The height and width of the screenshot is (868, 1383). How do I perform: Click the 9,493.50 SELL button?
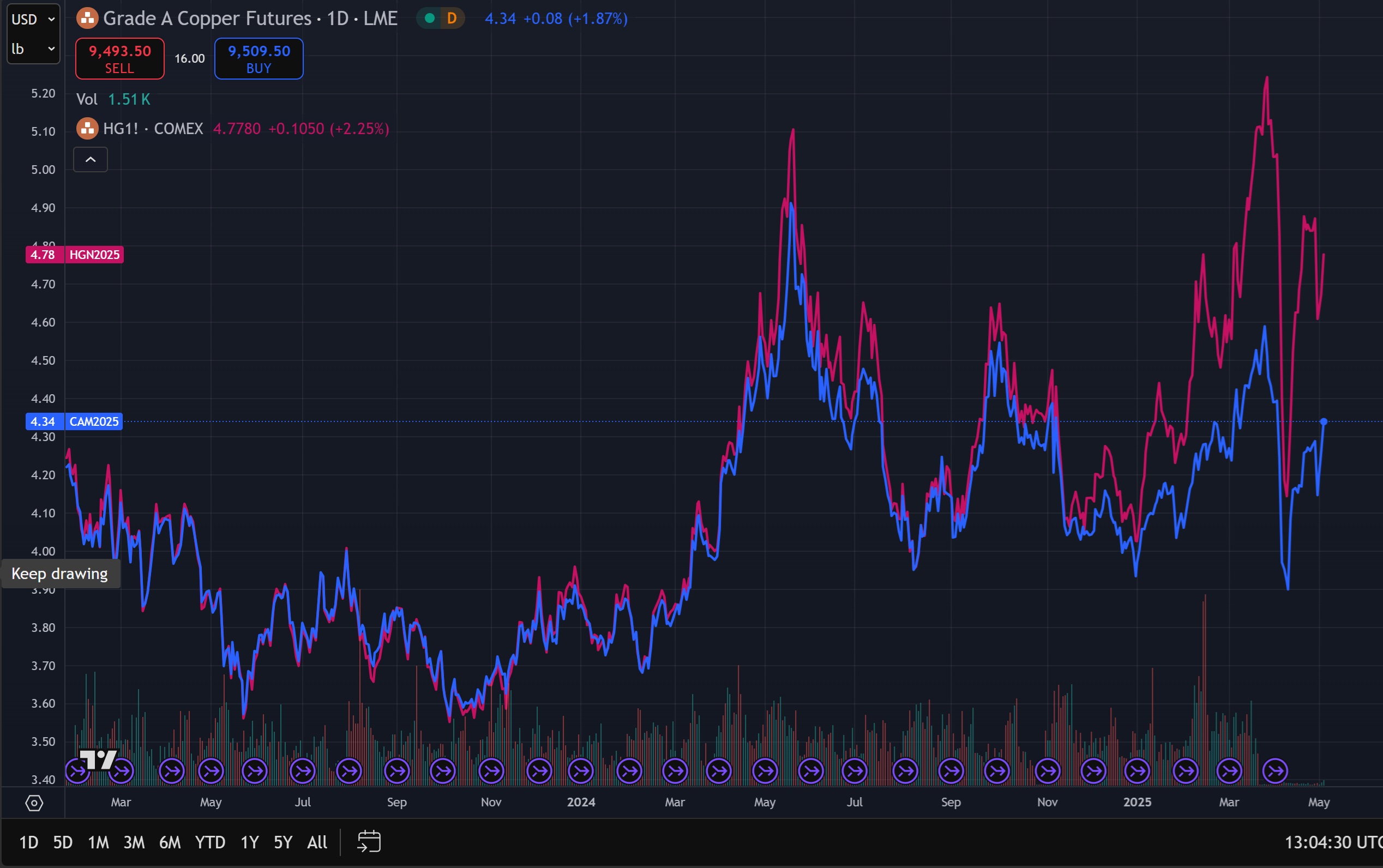(x=119, y=58)
